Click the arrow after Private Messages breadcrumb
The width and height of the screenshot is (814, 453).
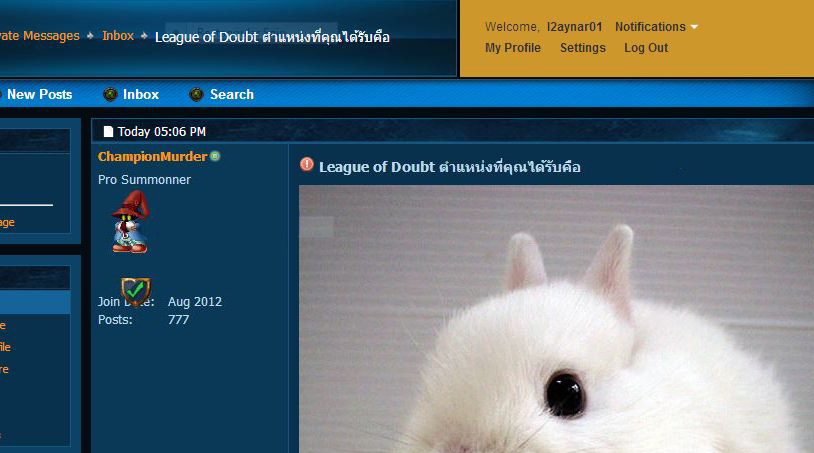90,36
